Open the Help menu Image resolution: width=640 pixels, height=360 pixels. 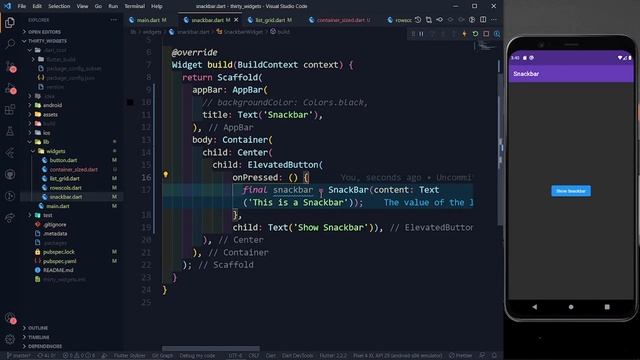coord(157,6)
